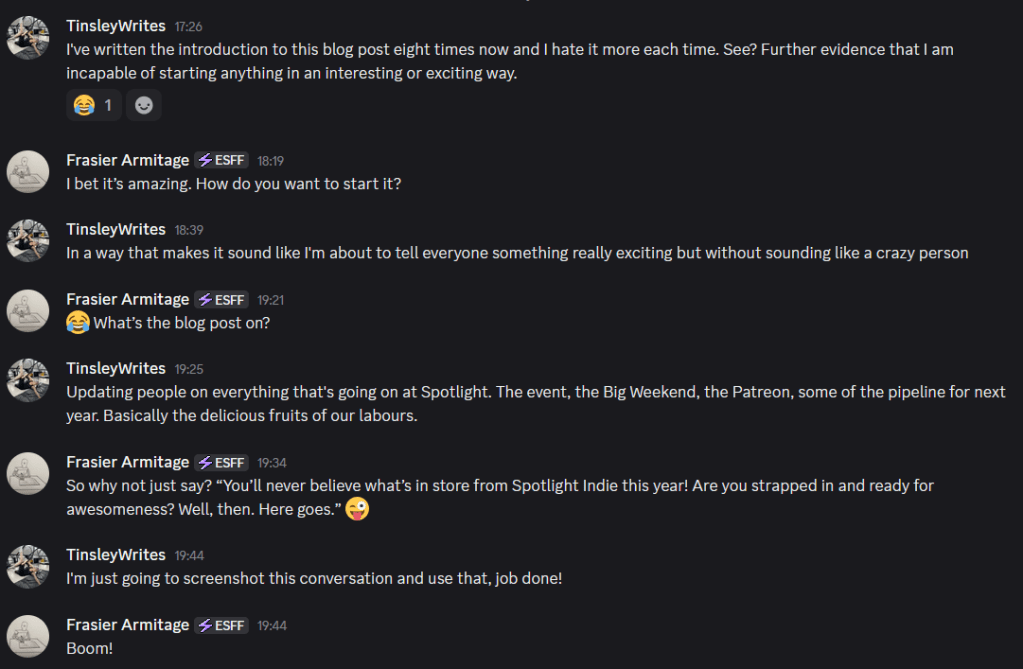The width and height of the screenshot is (1023, 669).
Task: Click the ESFF server tag at 18:19
Action: pos(221,160)
